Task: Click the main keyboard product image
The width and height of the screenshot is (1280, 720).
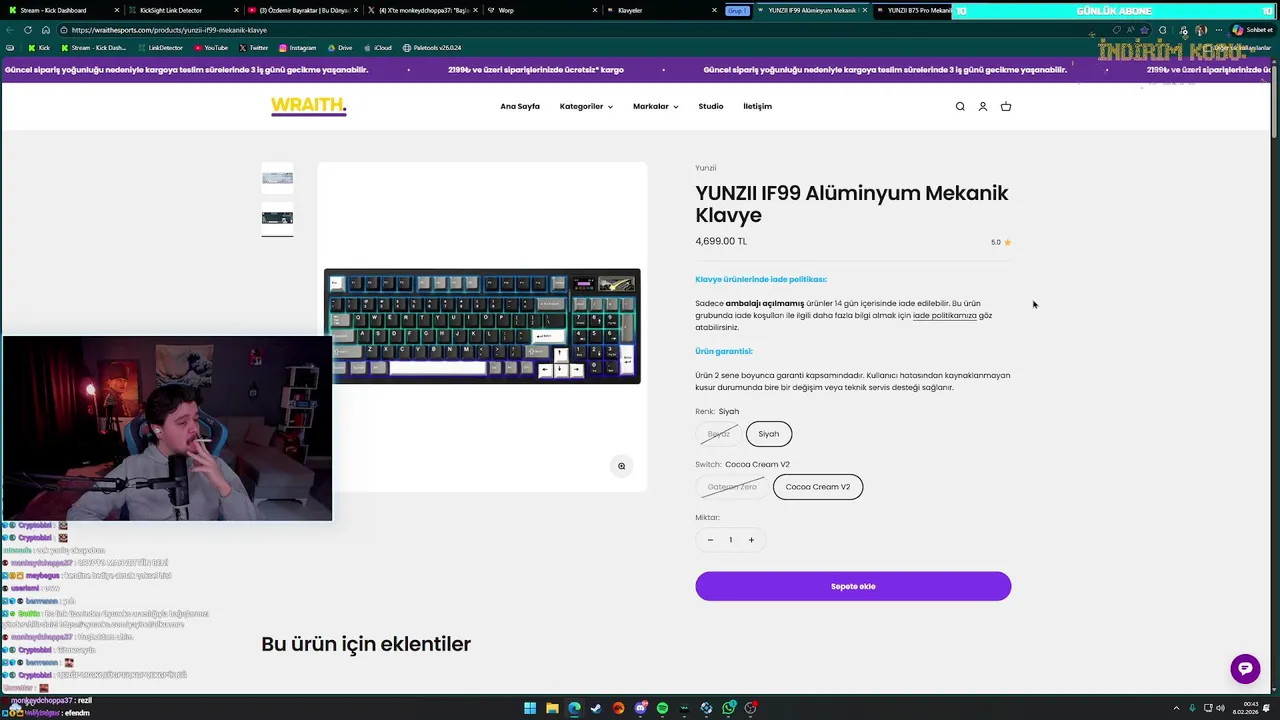Action: pyautogui.click(x=482, y=326)
